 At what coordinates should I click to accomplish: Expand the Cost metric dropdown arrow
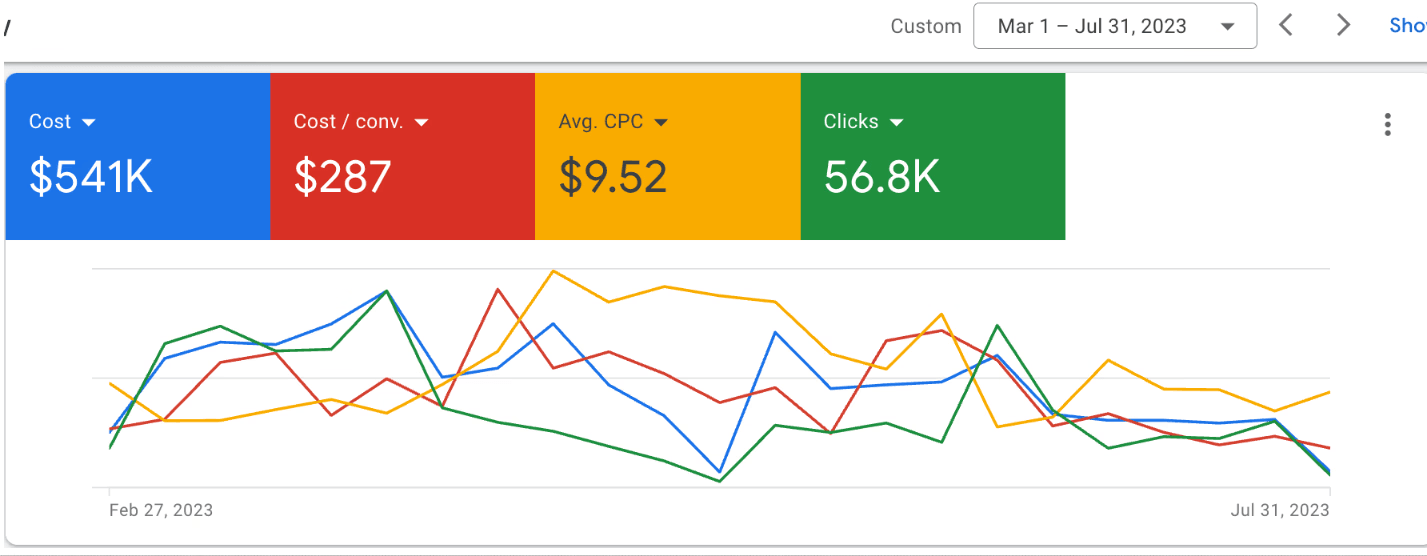(89, 122)
